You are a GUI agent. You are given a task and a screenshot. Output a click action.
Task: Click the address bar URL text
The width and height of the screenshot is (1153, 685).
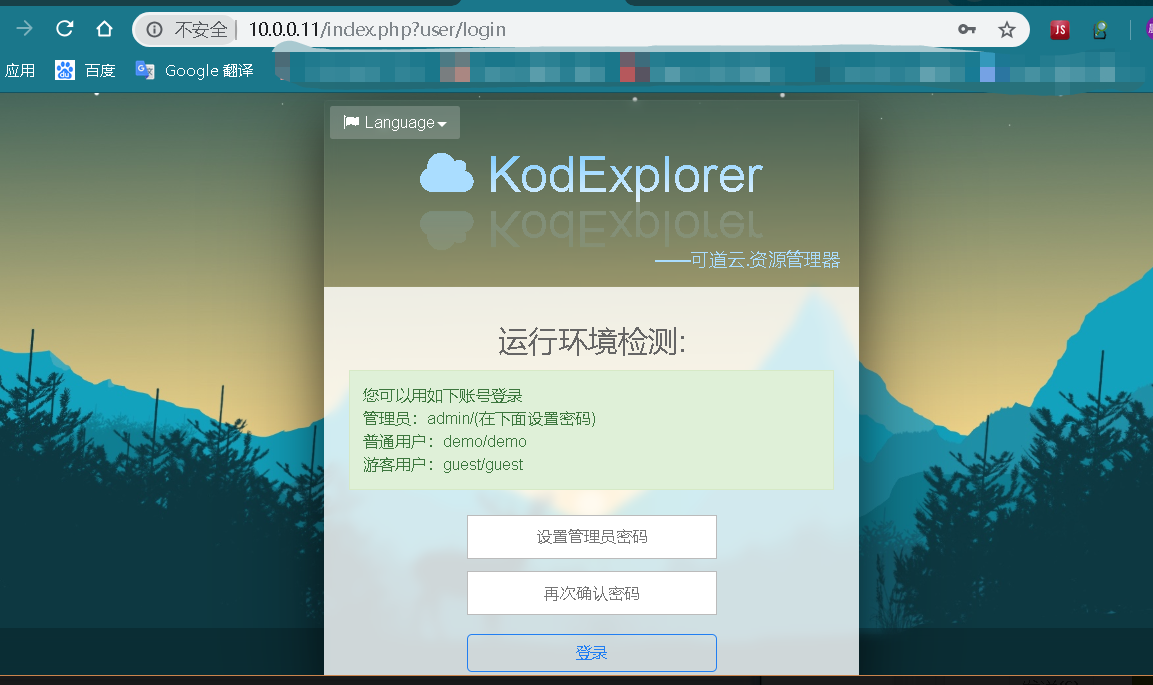tap(377, 29)
